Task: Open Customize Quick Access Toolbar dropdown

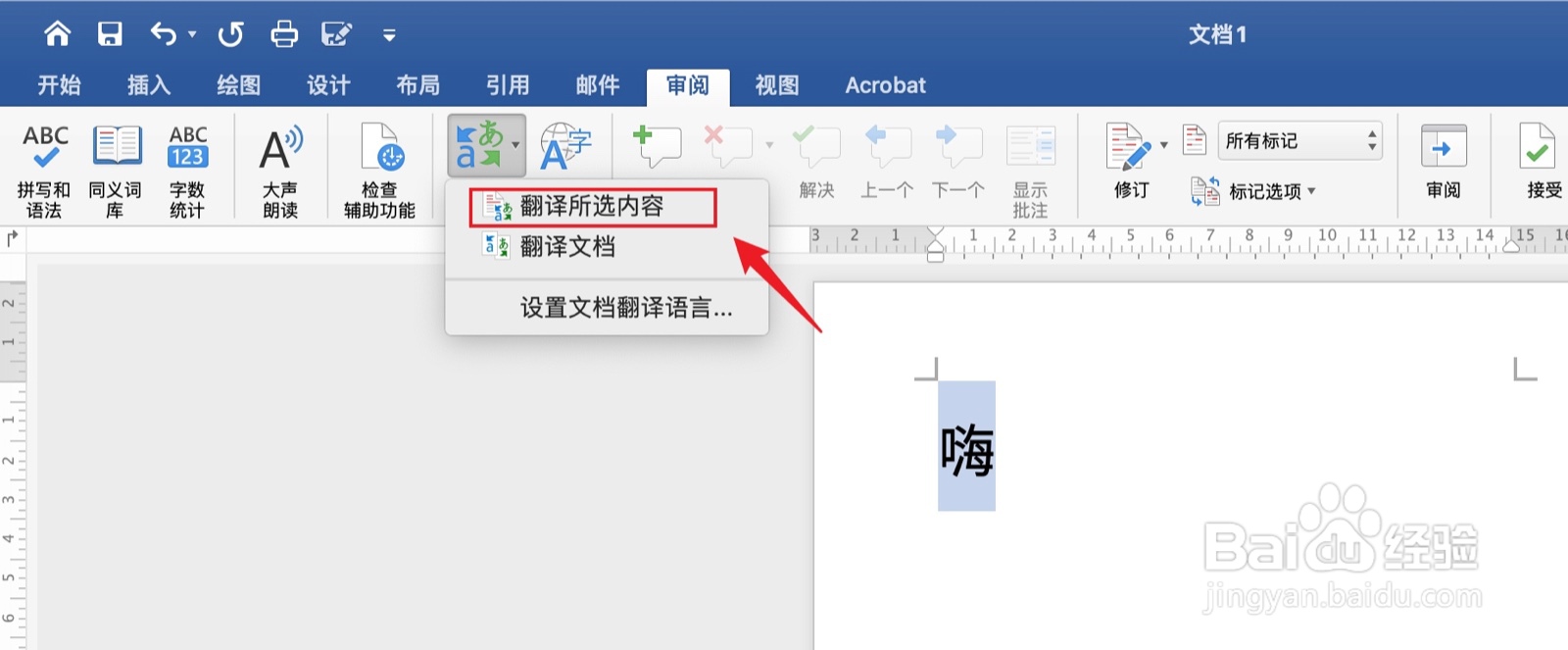Action: pyautogui.click(x=389, y=35)
